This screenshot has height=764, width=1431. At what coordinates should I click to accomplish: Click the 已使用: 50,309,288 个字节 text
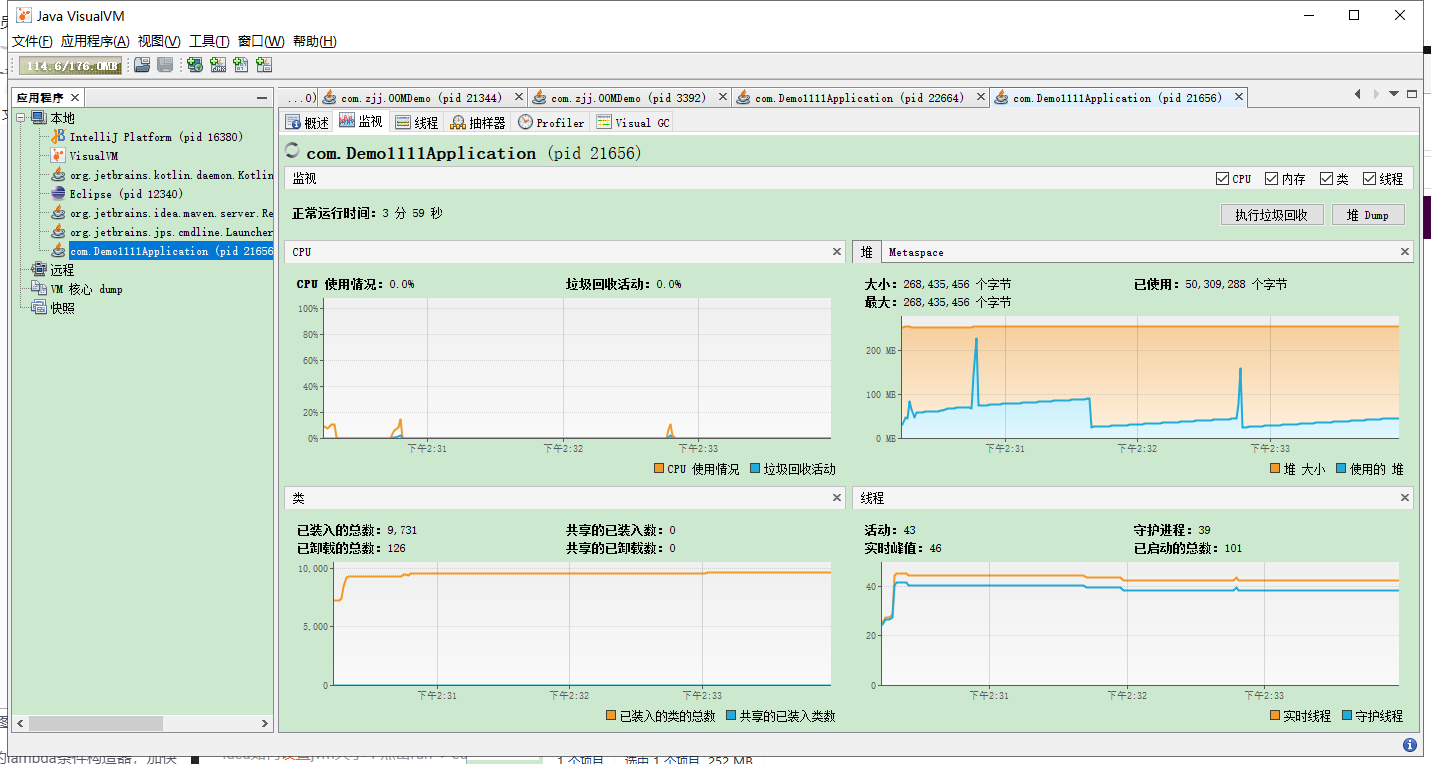[1210, 284]
